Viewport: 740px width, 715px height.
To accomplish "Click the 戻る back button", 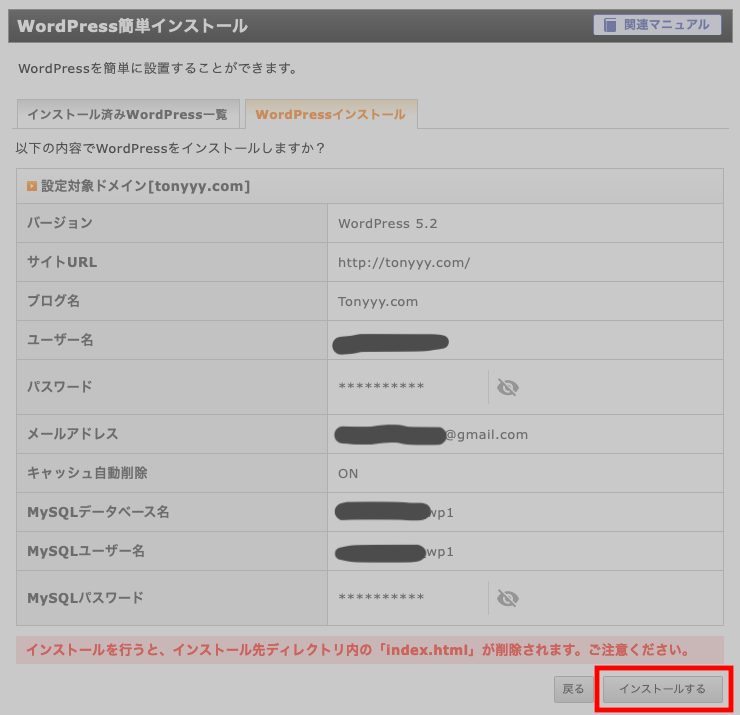I will (573, 689).
